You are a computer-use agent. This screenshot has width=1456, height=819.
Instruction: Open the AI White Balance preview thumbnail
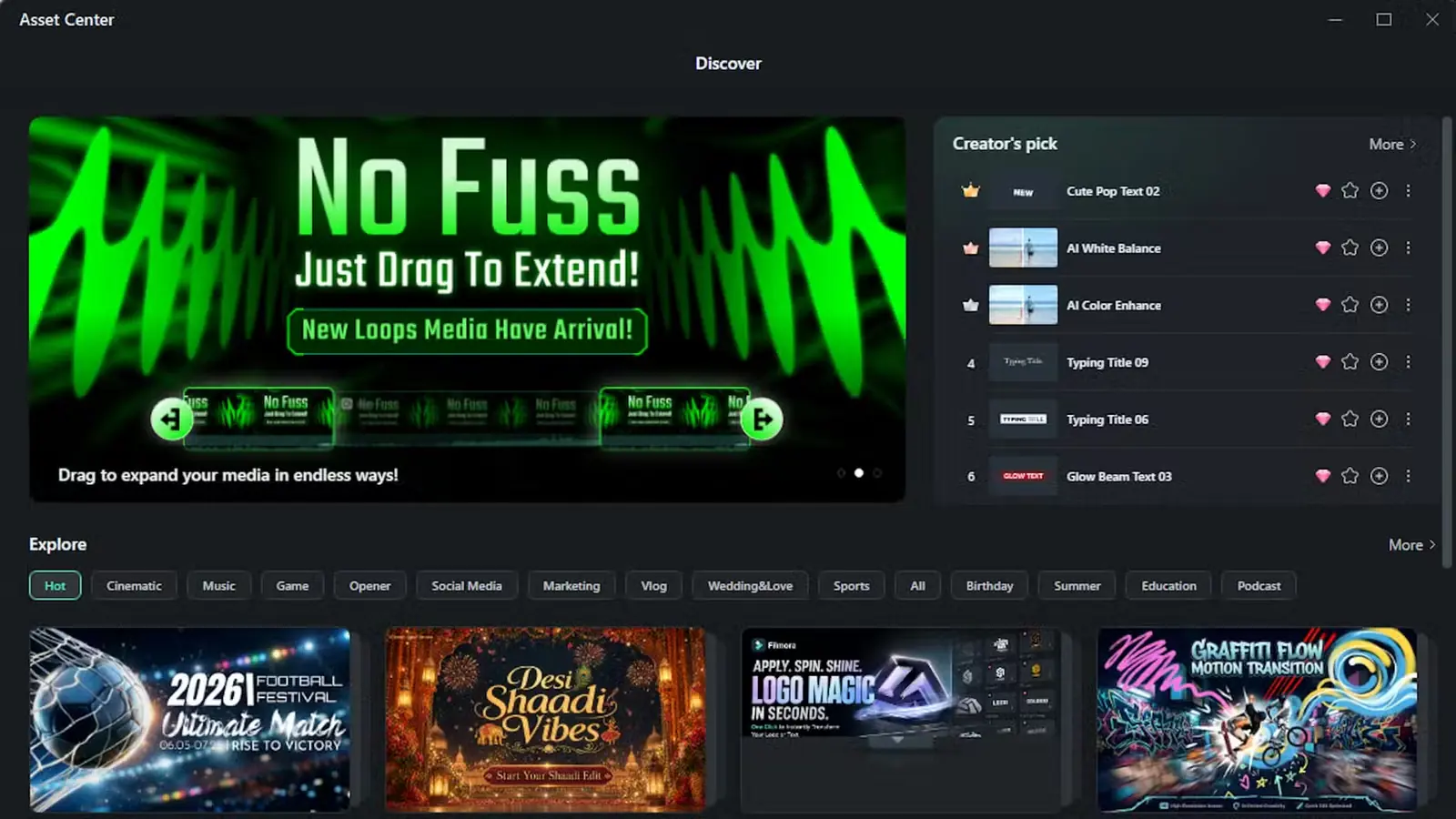pyautogui.click(x=1023, y=248)
